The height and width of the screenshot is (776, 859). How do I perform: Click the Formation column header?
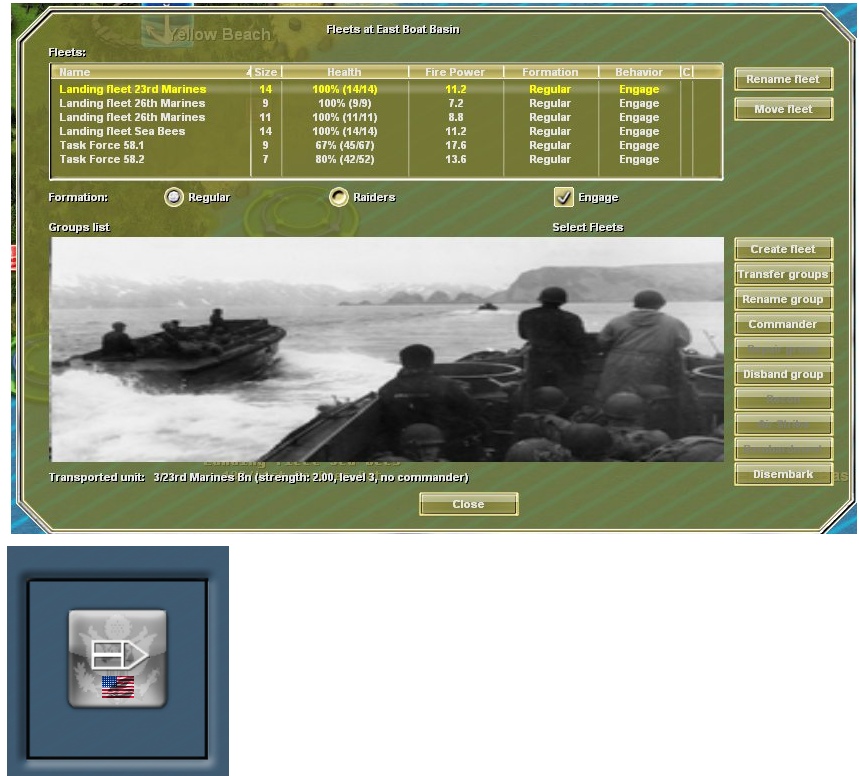click(550, 72)
